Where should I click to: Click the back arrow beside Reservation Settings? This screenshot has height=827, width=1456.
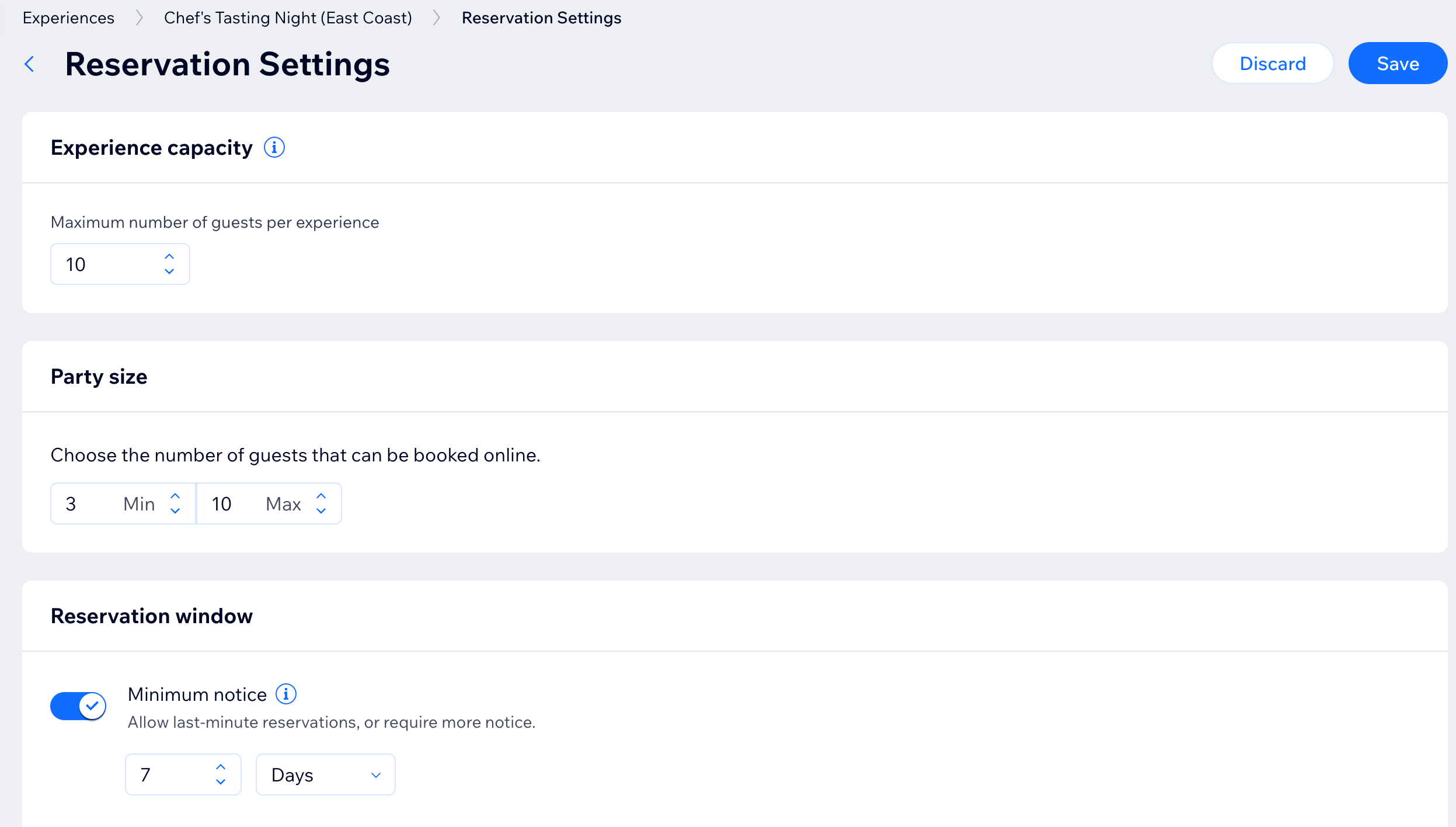tap(30, 64)
